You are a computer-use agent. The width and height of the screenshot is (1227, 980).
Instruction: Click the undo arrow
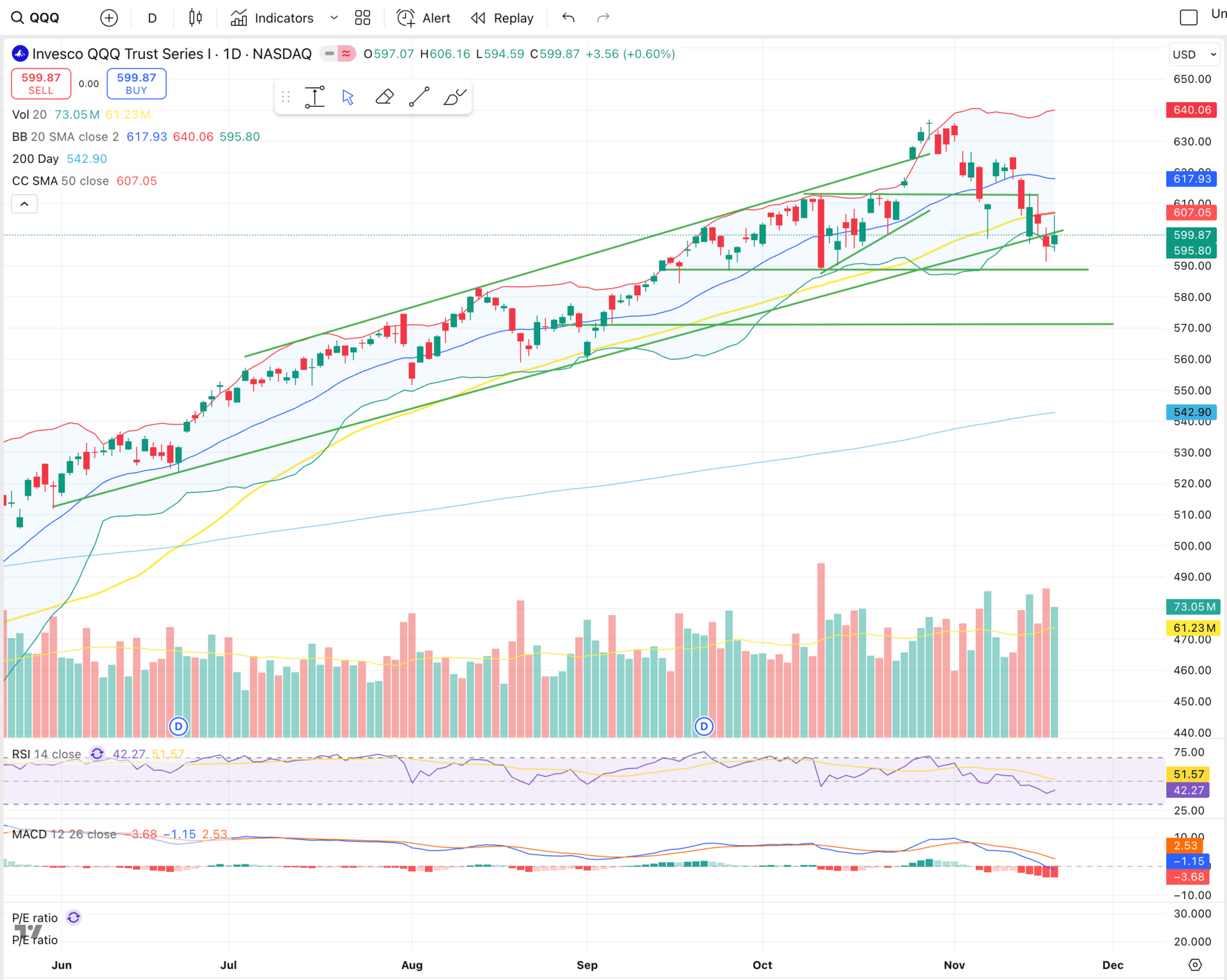[568, 18]
